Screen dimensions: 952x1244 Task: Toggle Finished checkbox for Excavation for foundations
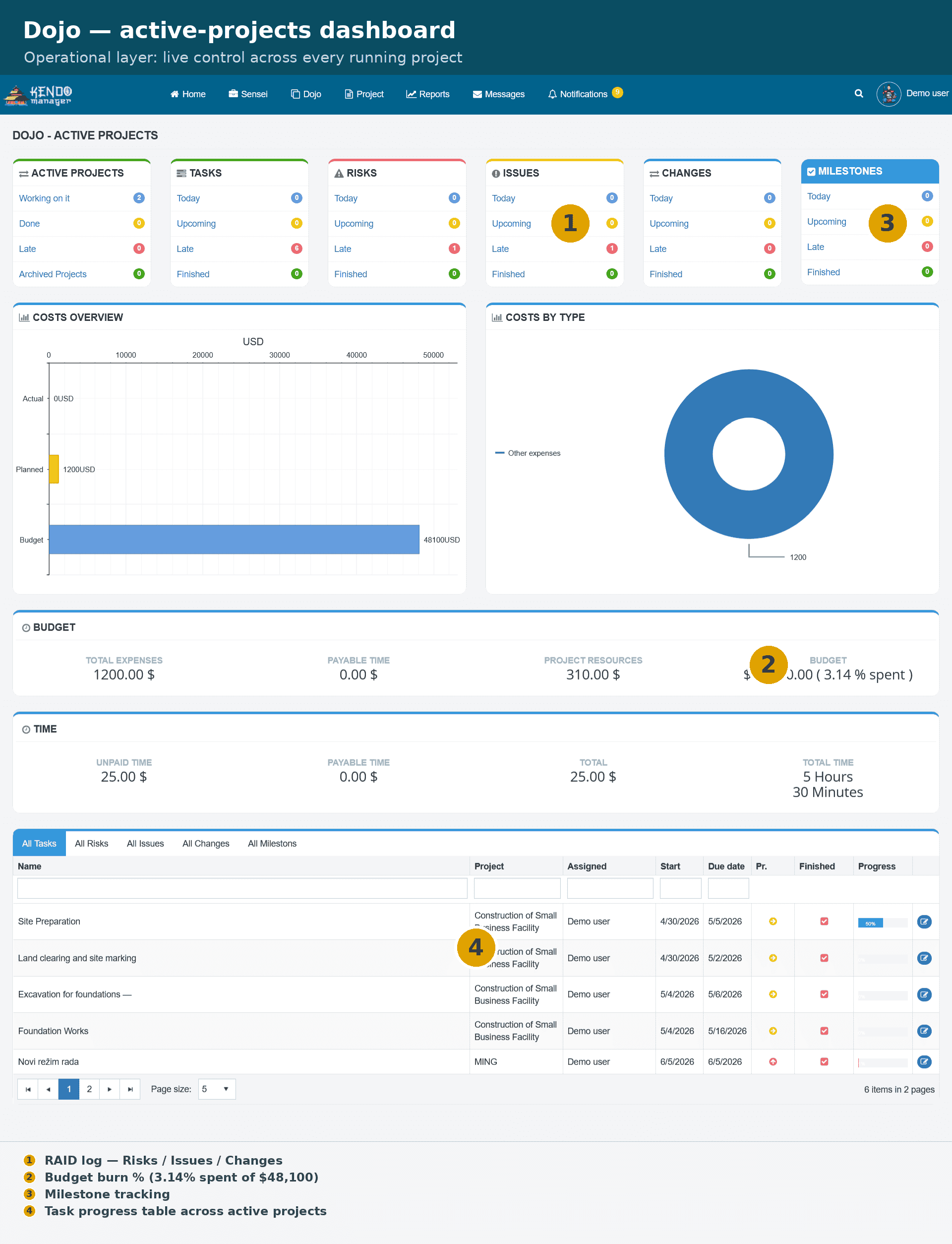(824, 994)
